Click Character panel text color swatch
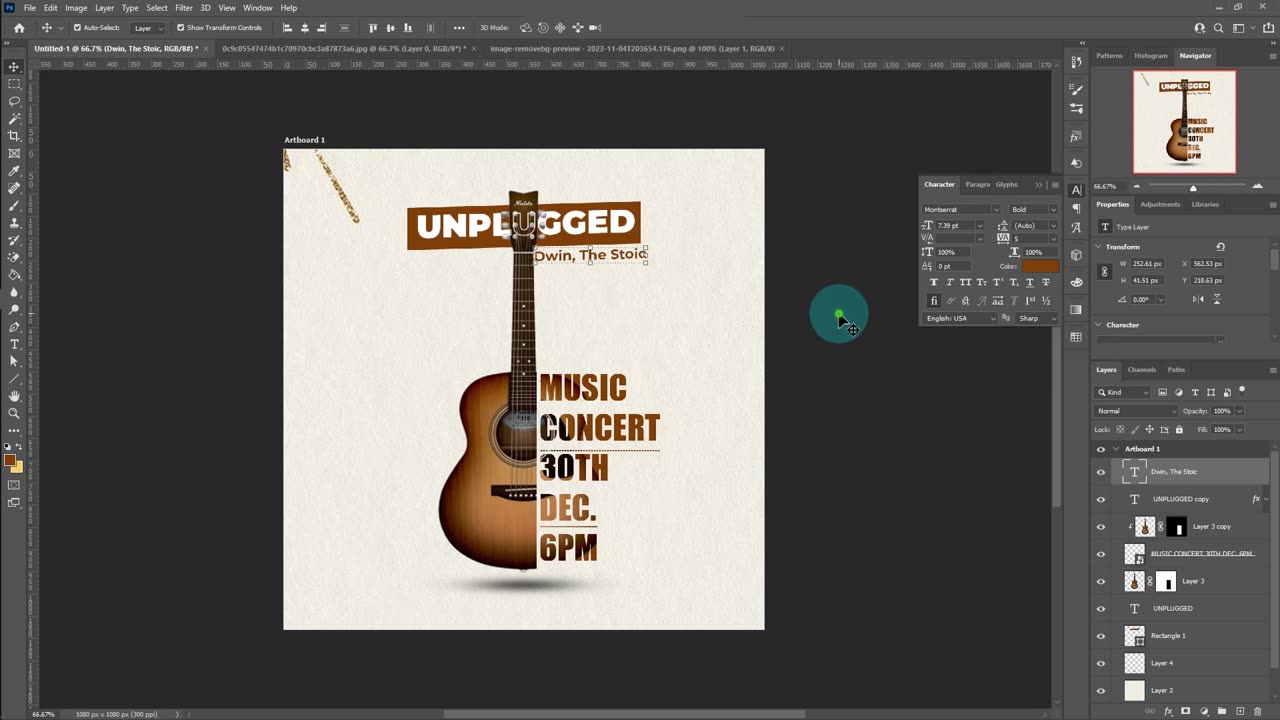 [1040, 266]
